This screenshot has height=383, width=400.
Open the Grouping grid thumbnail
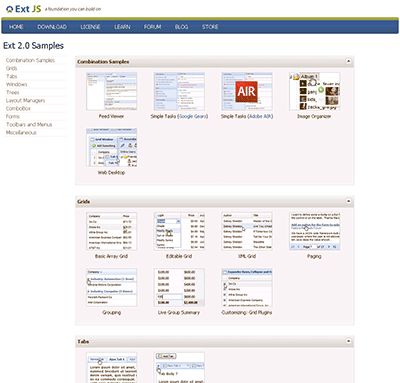(x=111, y=288)
